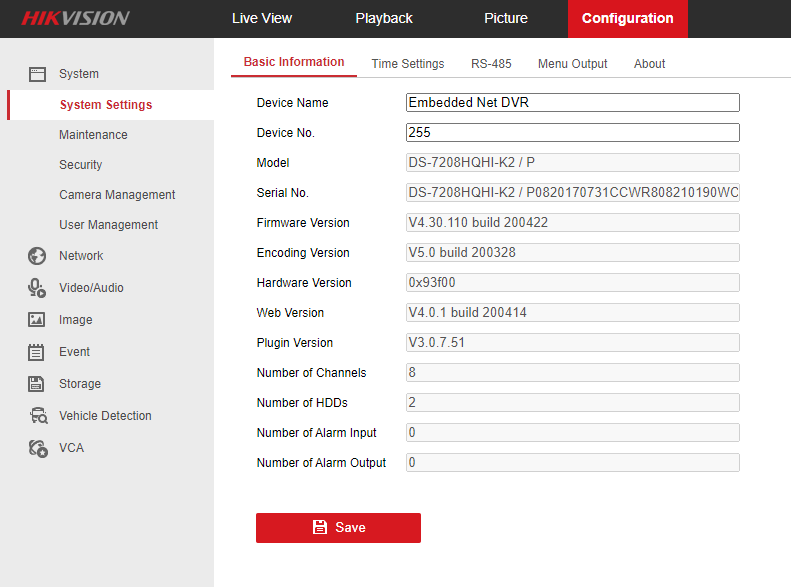Go to Camera Management
The width and height of the screenshot is (791, 587).
tap(117, 195)
